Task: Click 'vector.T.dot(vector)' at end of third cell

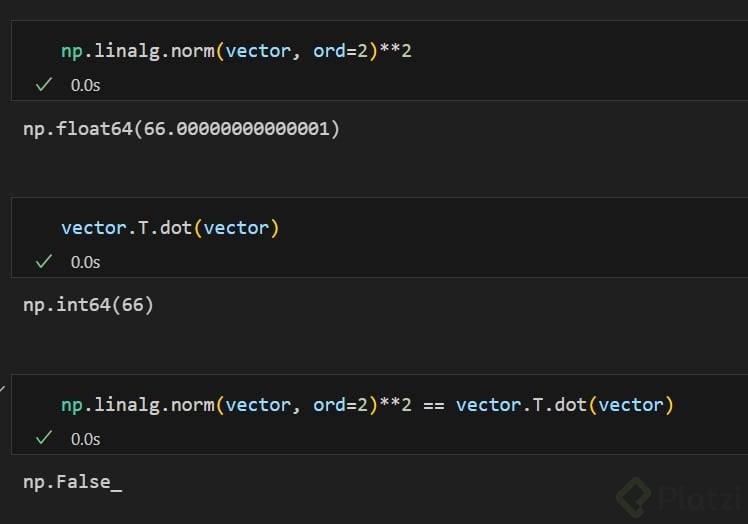Action: (564, 405)
